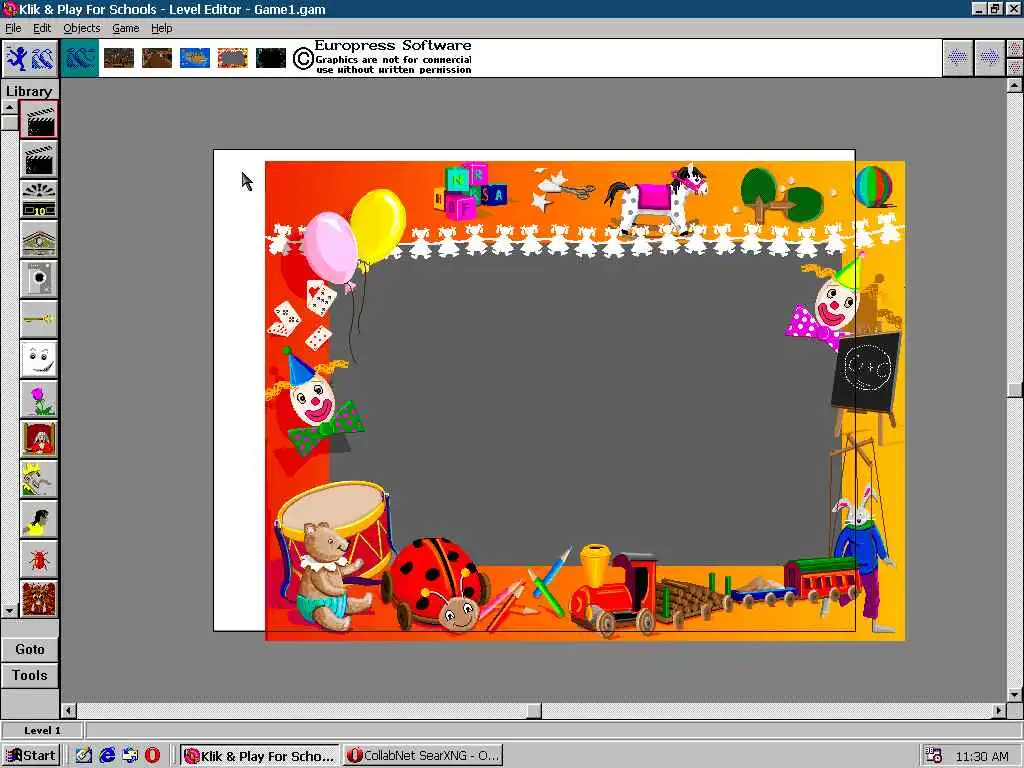Click the left blue dotted toolbar button
Viewport: 1024px width, 768px height.
957,58
